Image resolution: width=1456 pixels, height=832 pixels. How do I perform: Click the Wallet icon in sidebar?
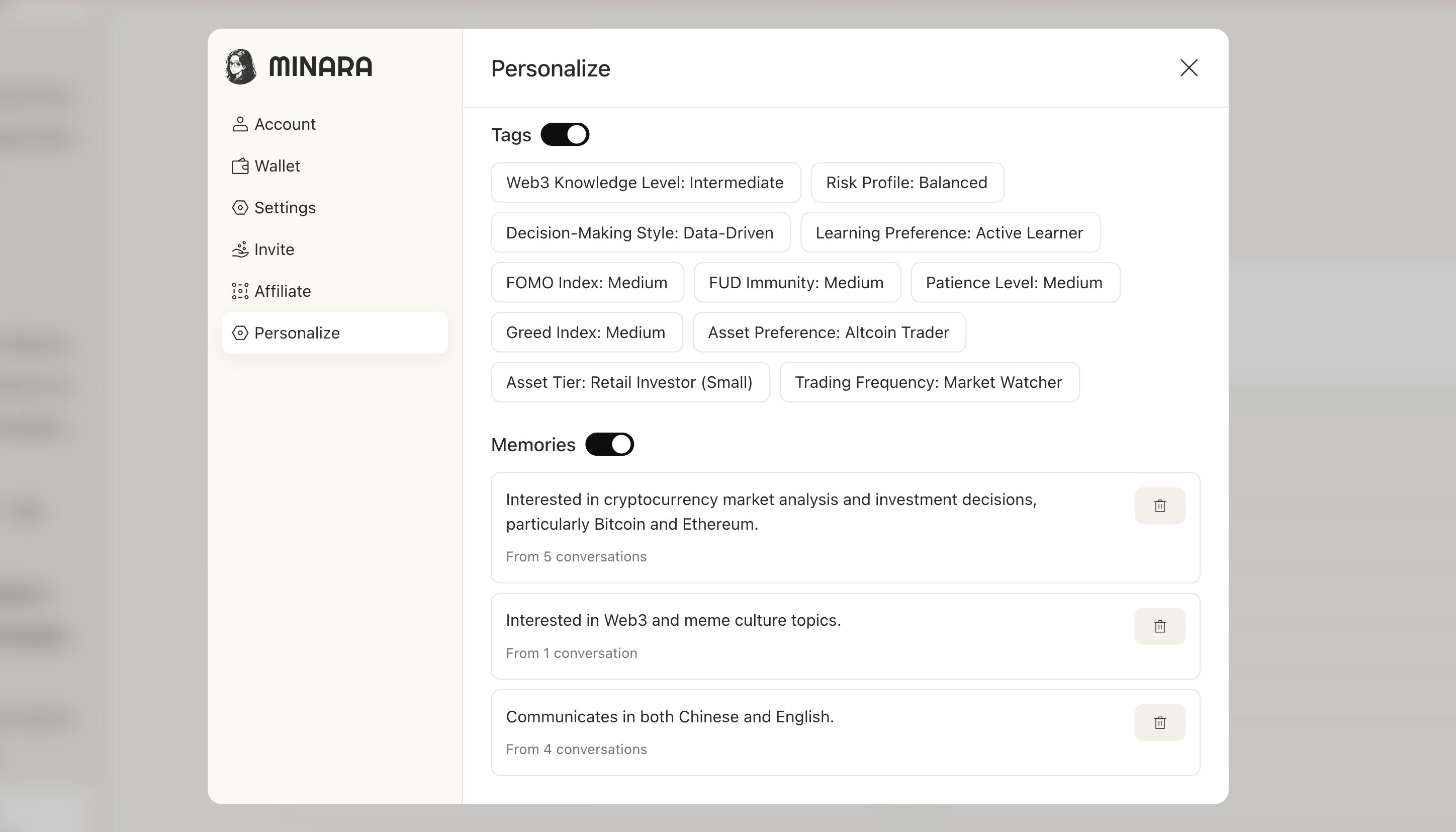pyautogui.click(x=240, y=165)
